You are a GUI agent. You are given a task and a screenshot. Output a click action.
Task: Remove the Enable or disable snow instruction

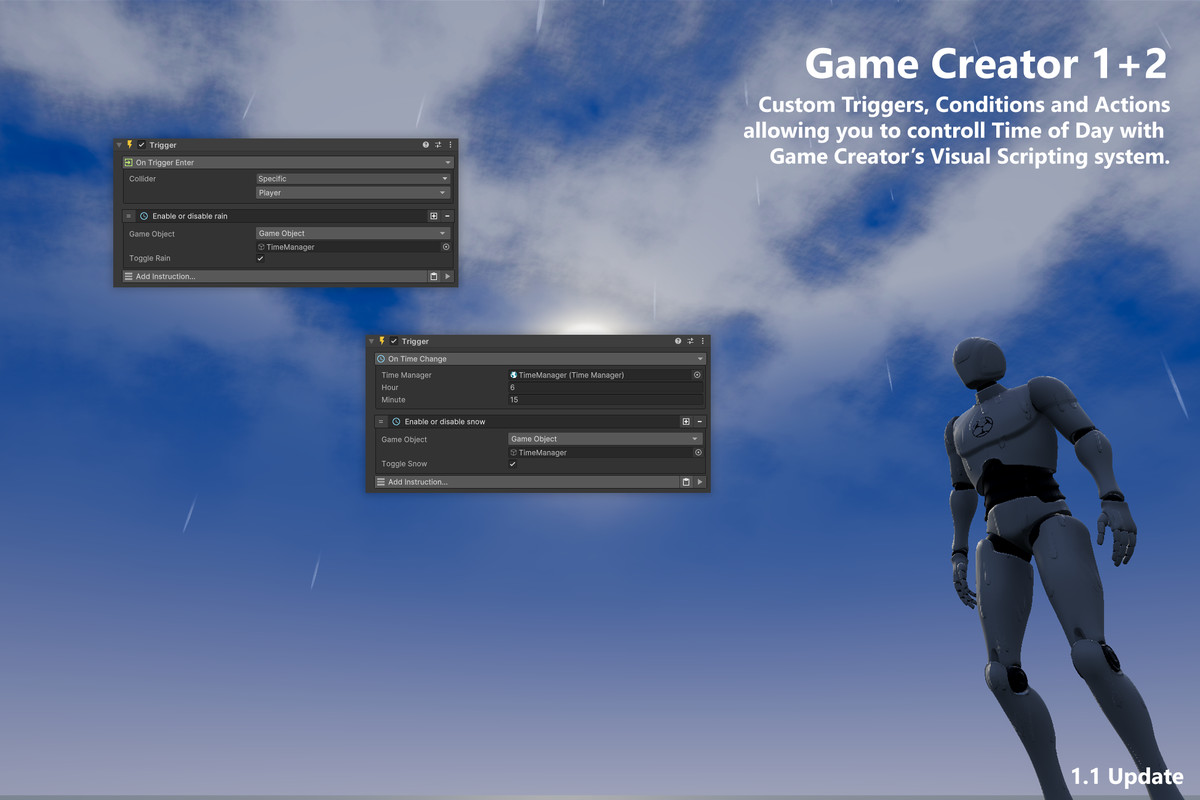(x=700, y=422)
